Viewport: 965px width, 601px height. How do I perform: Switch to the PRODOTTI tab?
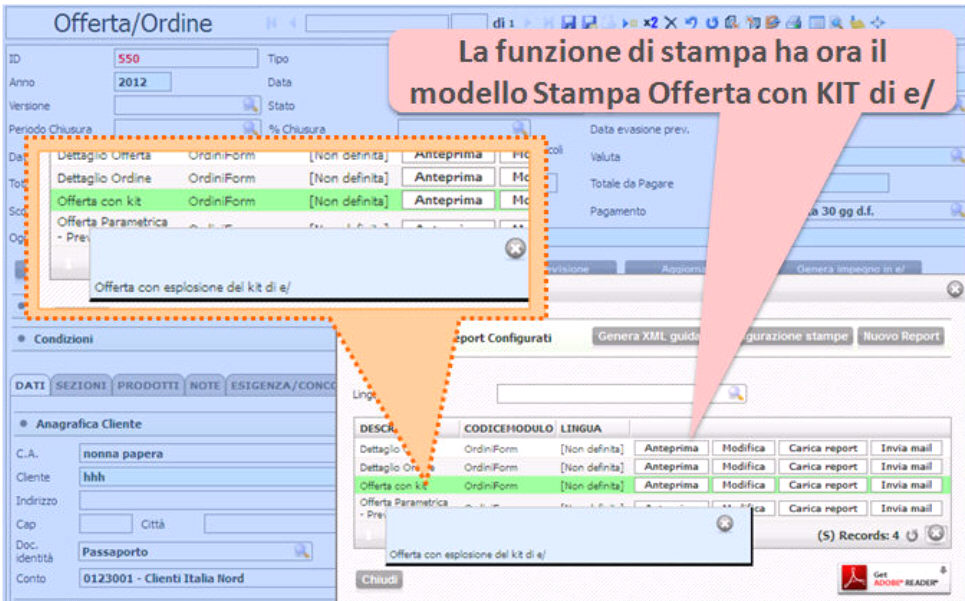coord(149,385)
